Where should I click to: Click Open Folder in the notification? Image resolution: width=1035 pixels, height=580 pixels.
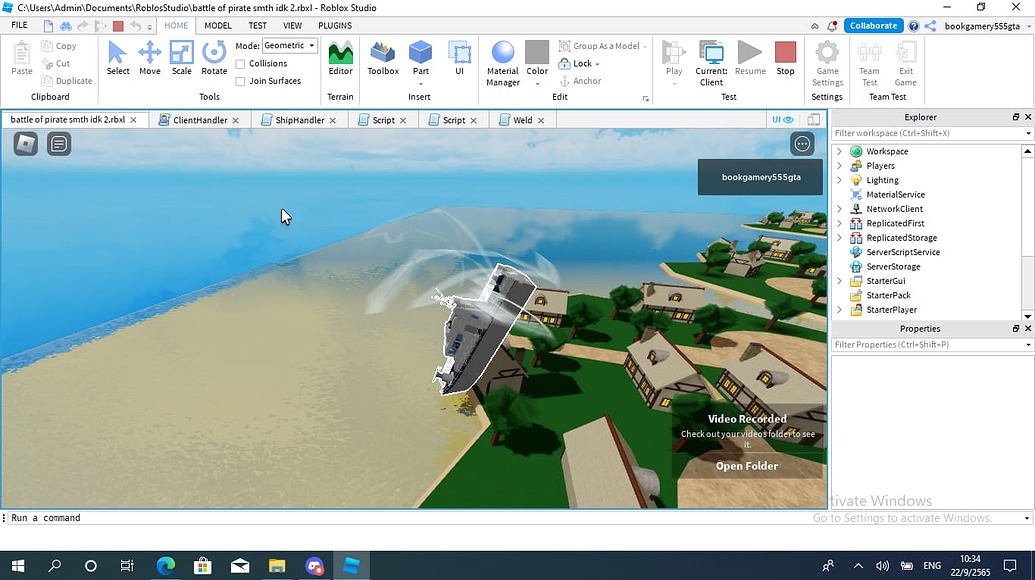745,466
